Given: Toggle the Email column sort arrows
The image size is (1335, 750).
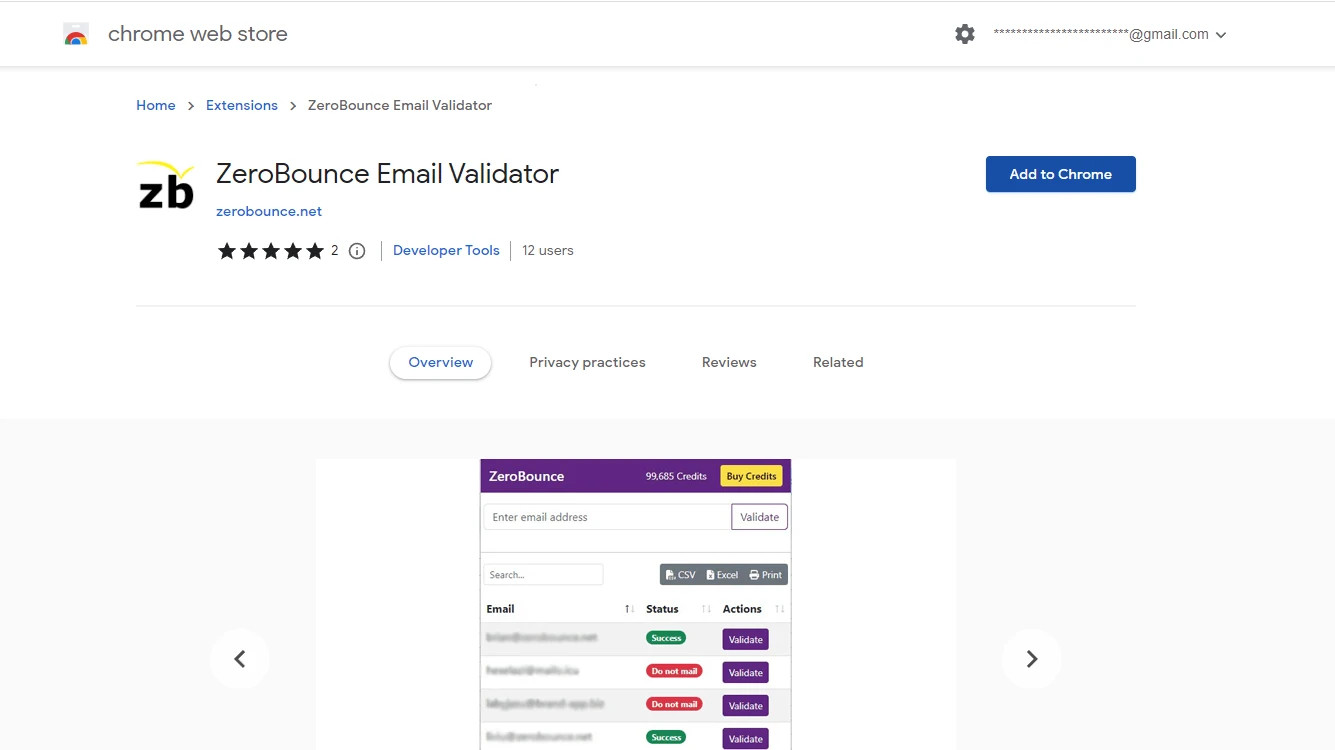Looking at the screenshot, I should pyautogui.click(x=629, y=608).
